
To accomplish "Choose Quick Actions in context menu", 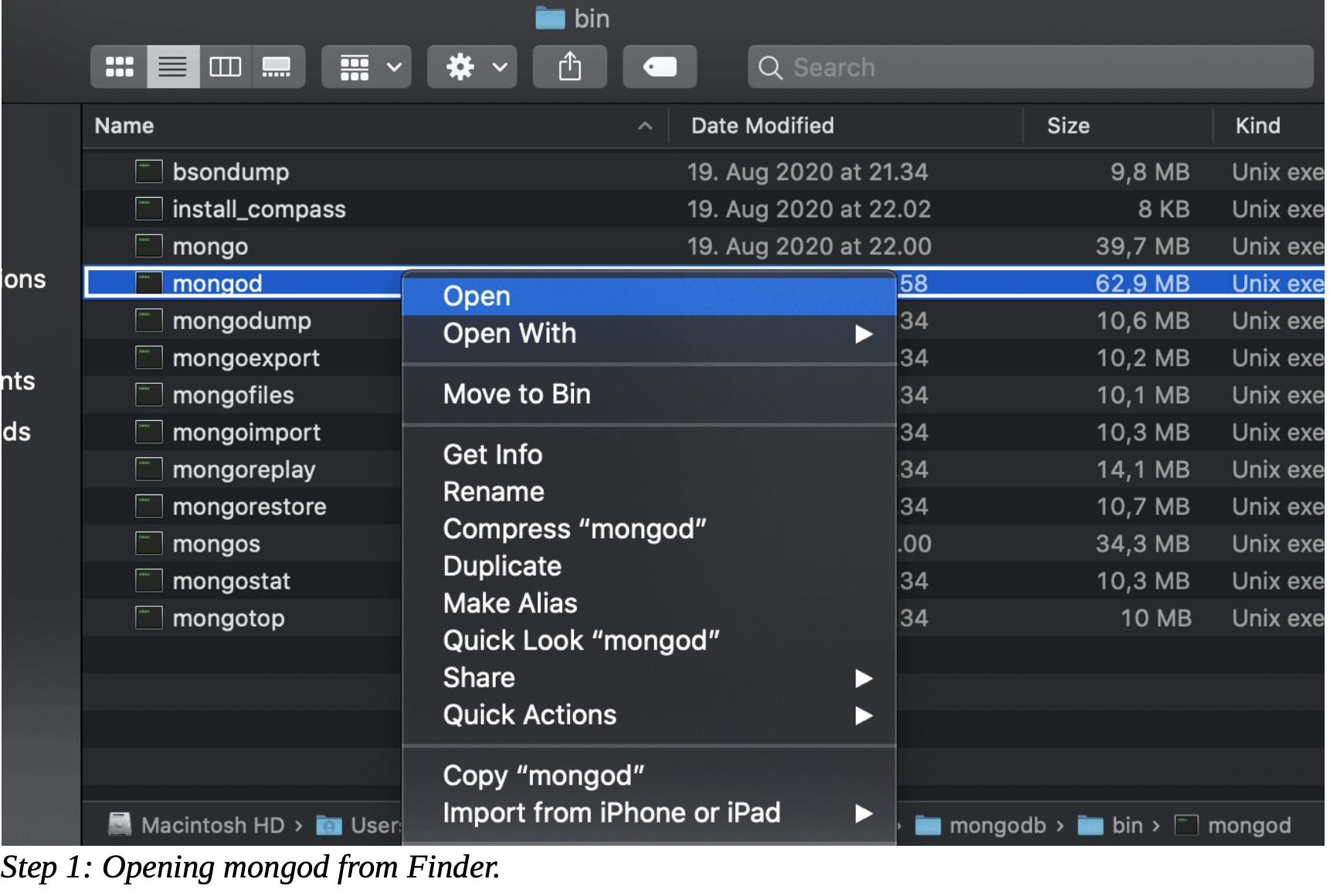I will [x=649, y=714].
